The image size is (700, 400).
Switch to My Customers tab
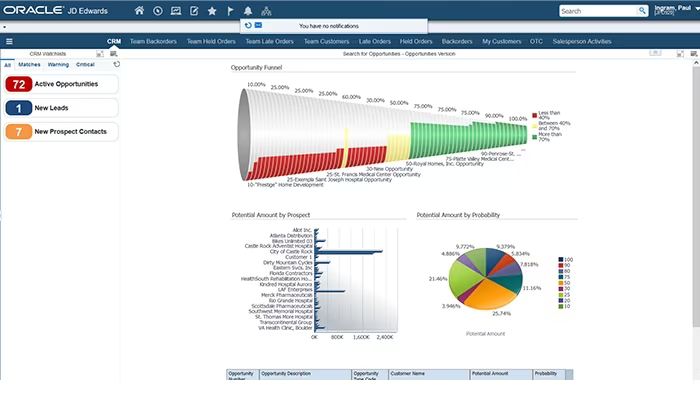pyautogui.click(x=502, y=42)
